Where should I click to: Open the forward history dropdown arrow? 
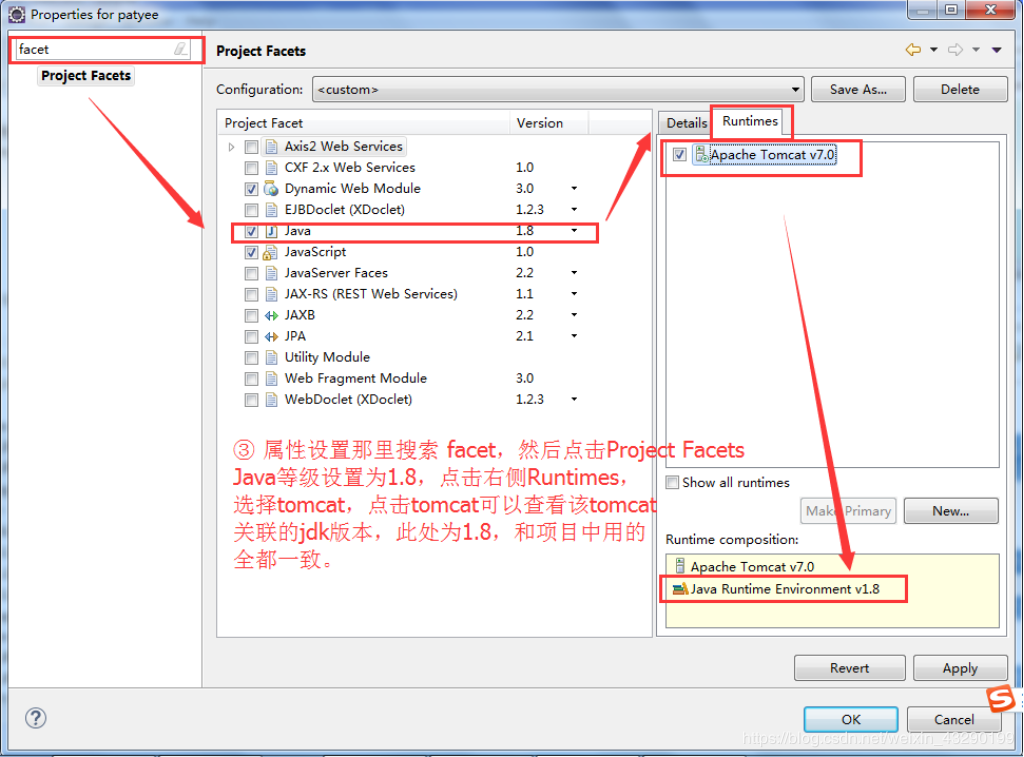(x=976, y=50)
